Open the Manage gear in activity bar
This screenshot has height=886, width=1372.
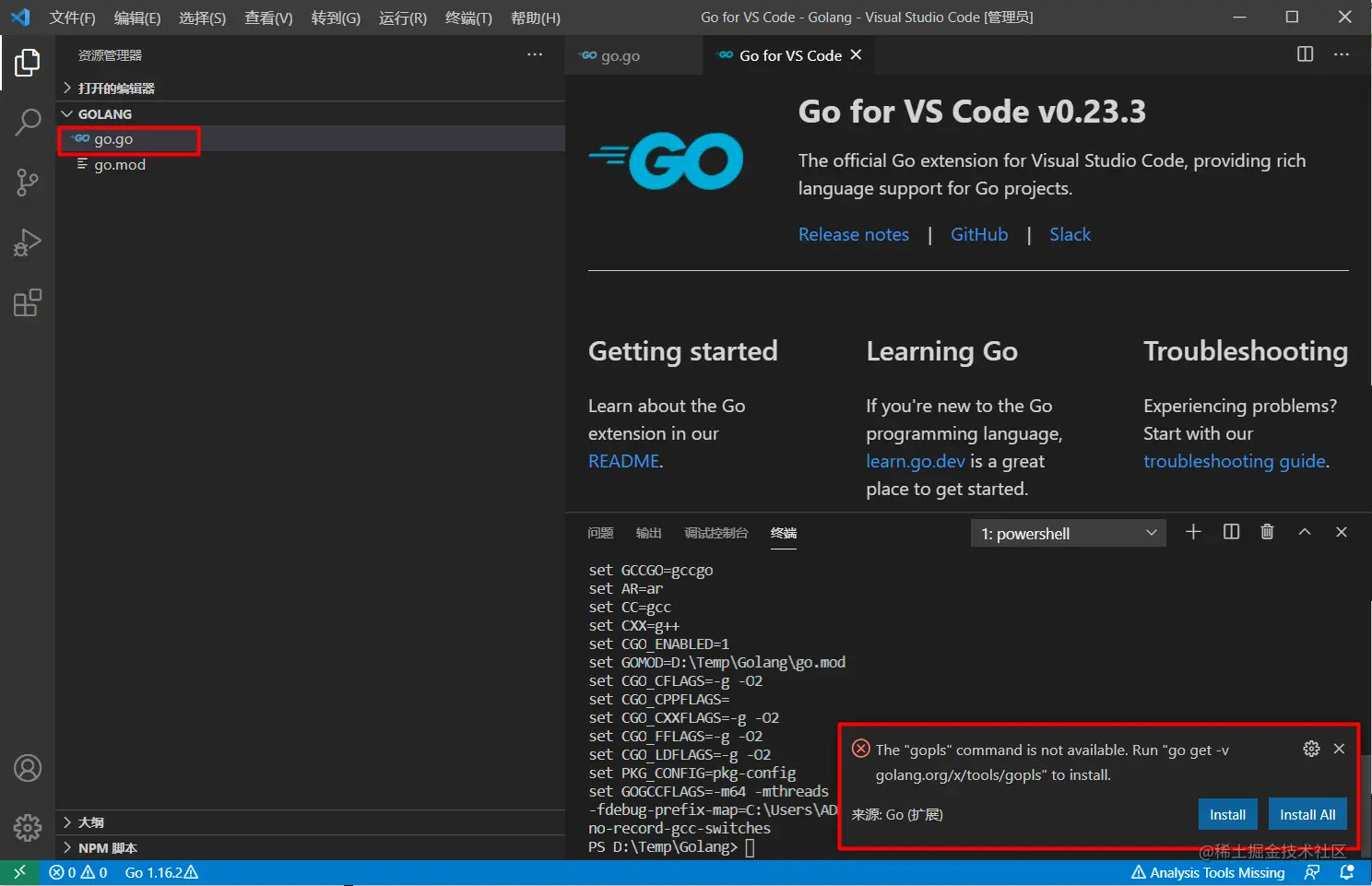coord(28,827)
